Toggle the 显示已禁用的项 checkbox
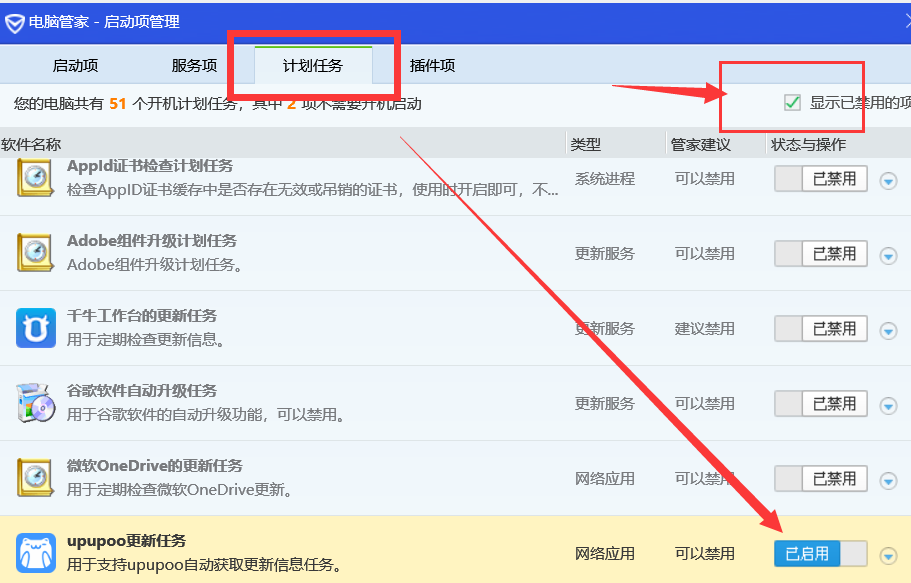911x583 pixels. 793,103
